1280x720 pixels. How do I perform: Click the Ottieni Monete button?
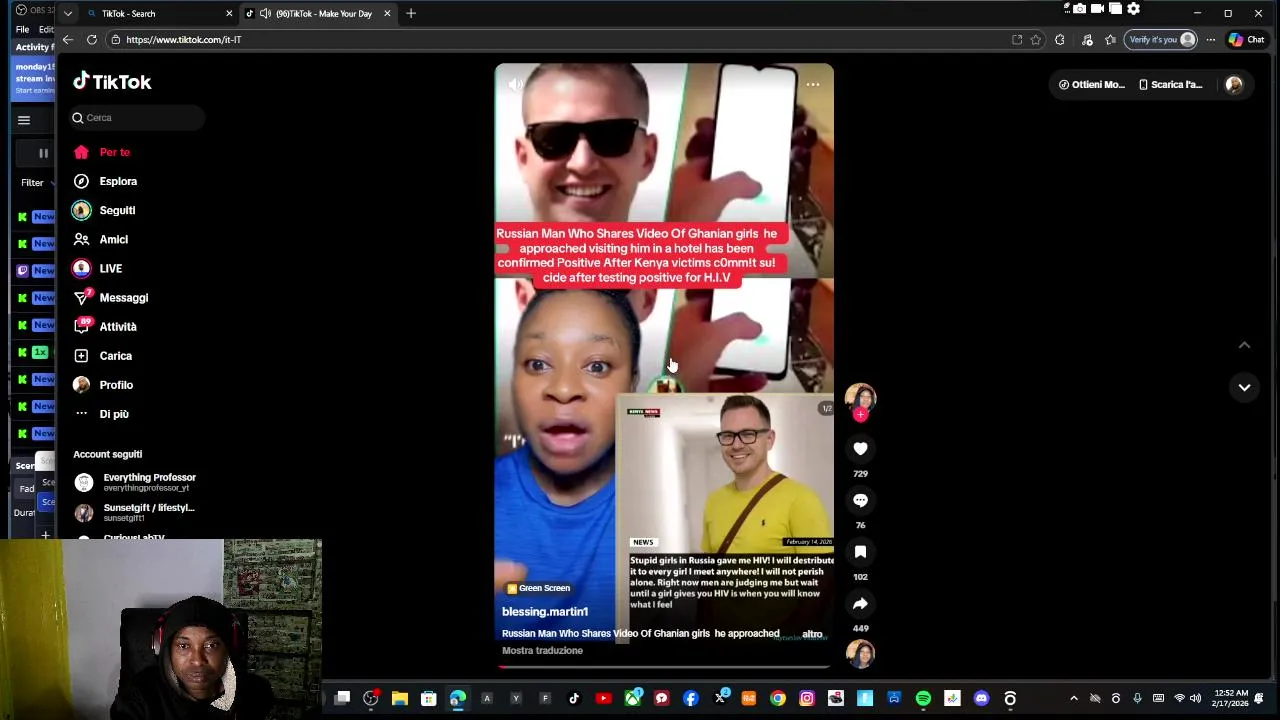coord(1092,85)
